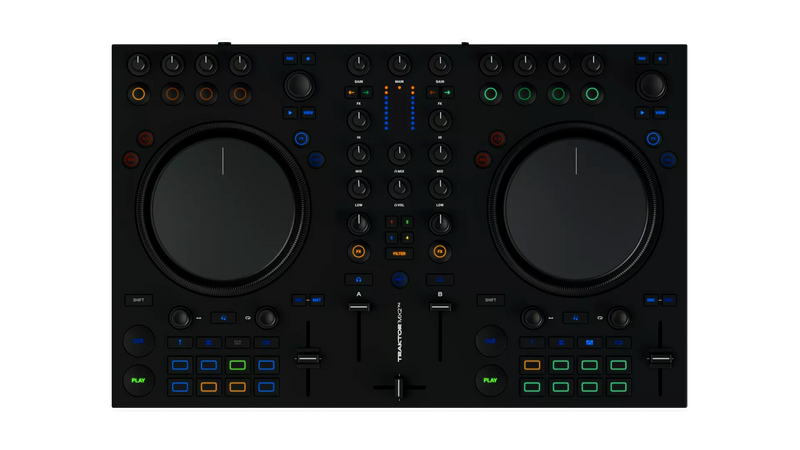Toggle the fourth orange FX unit button
800x450 pixels.
click(x=240, y=94)
